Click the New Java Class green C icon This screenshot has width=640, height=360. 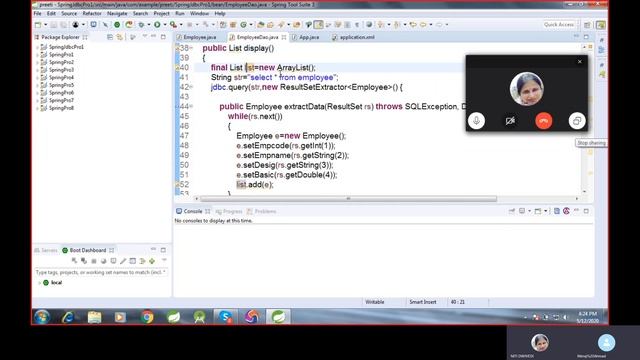click(x=243, y=25)
